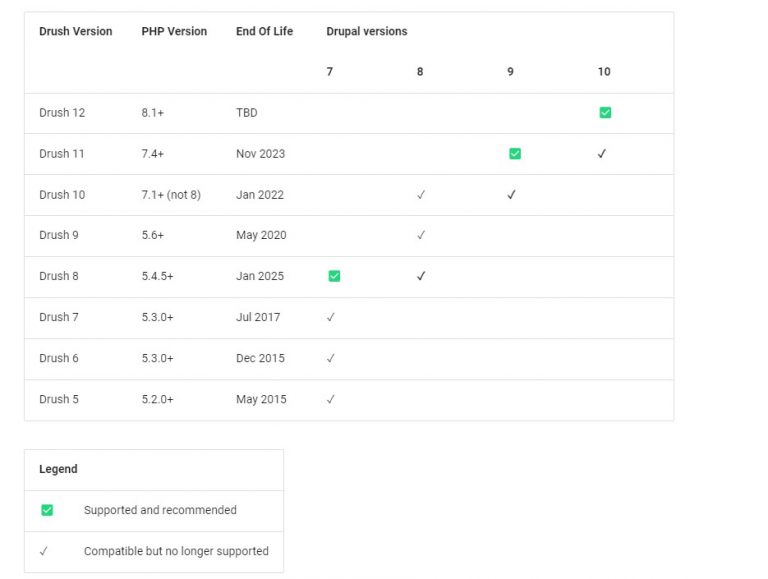
Task: Click the Drupal 8 tick in the Drush 9 row
Action: [421, 236]
